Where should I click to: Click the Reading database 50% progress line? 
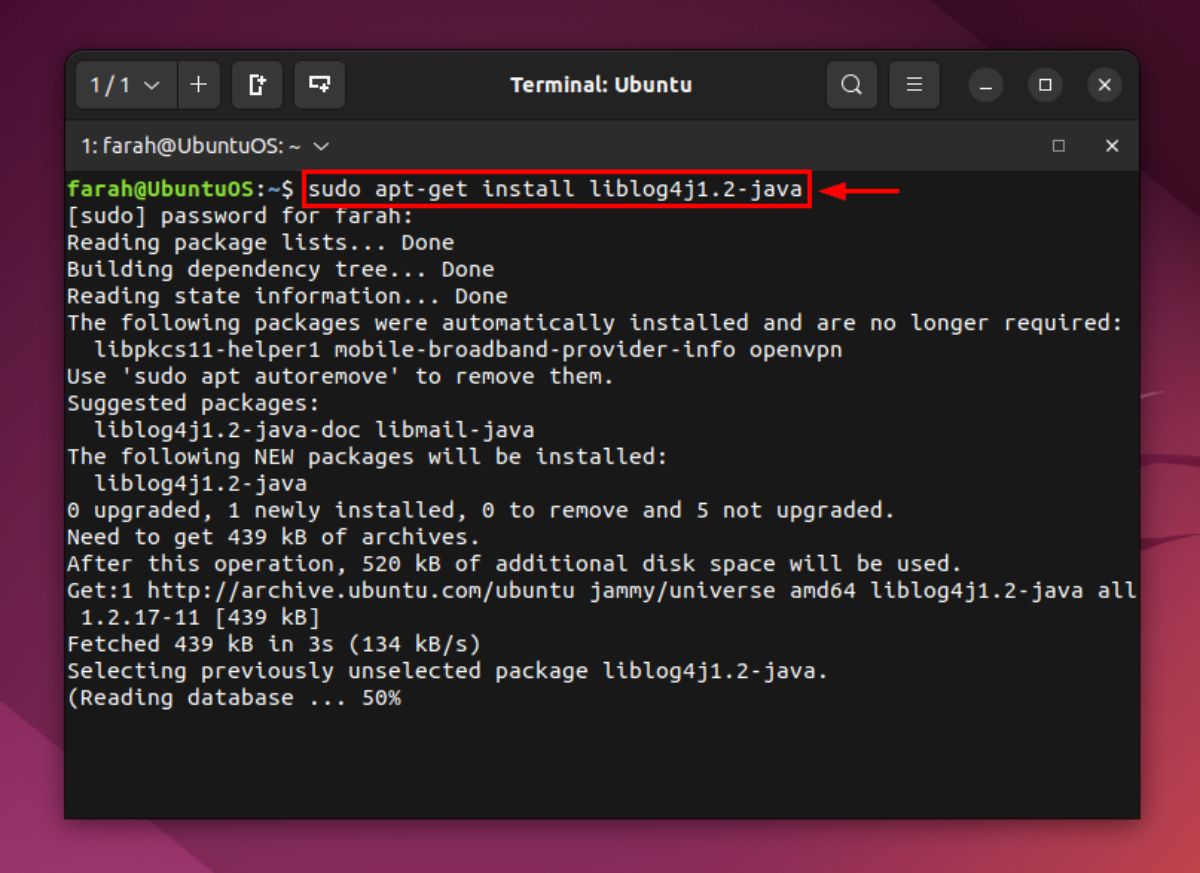230,697
